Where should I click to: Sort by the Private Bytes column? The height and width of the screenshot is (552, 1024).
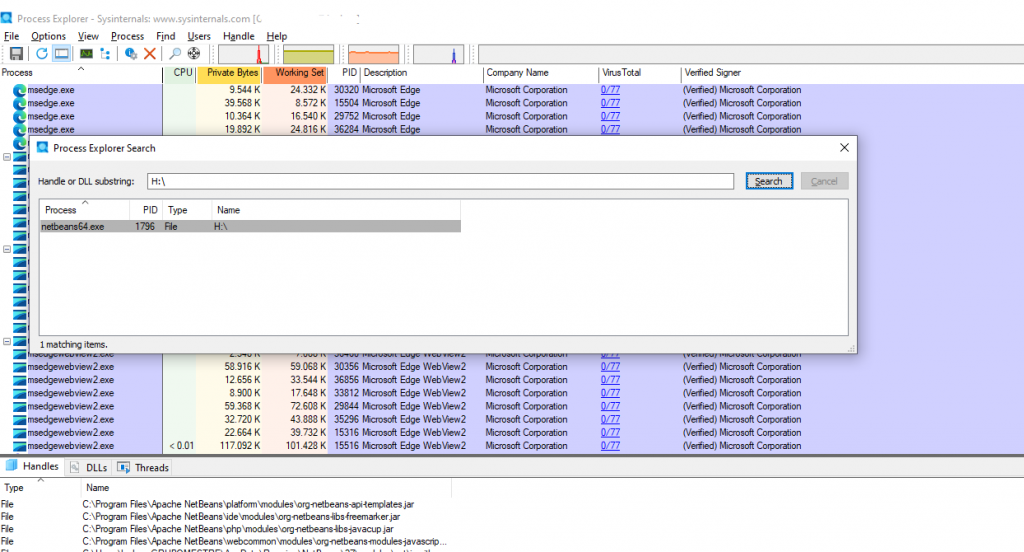tap(229, 73)
